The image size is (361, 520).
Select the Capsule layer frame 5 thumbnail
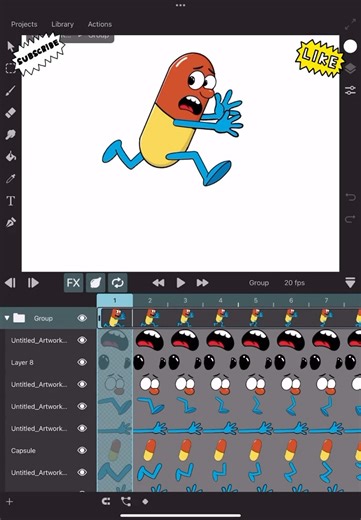click(256, 450)
